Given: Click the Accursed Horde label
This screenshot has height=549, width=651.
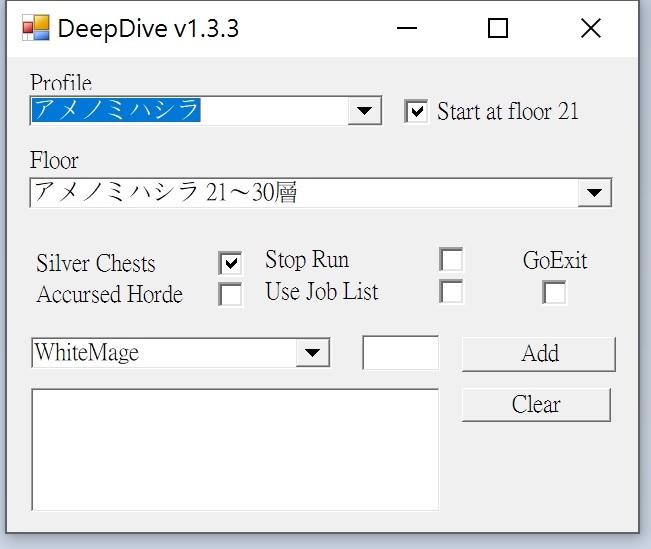Looking at the screenshot, I should (x=110, y=294).
